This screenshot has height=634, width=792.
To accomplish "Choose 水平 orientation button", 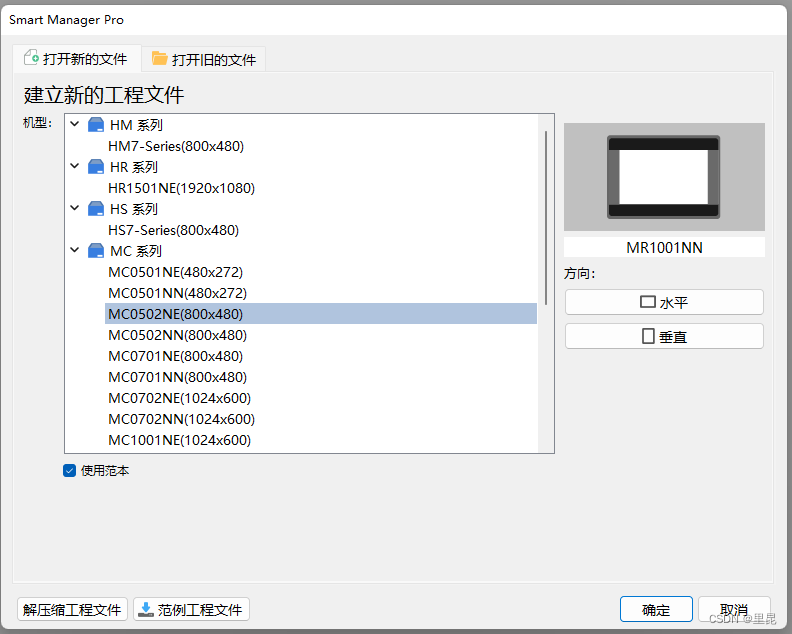I will pyautogui.click(x=664, y=302).
